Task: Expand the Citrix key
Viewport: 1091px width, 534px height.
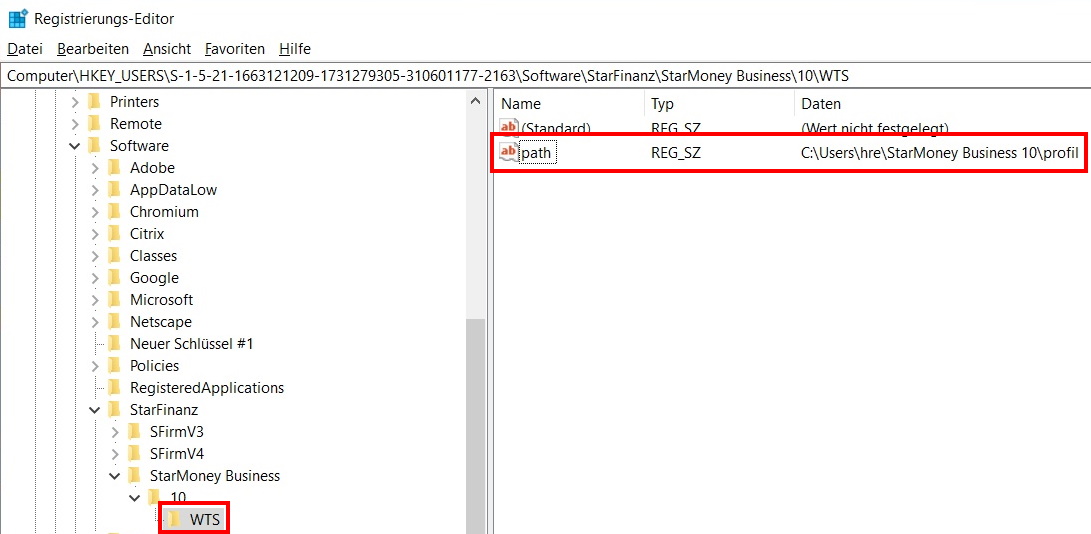Action: click(x=95, y=234)
